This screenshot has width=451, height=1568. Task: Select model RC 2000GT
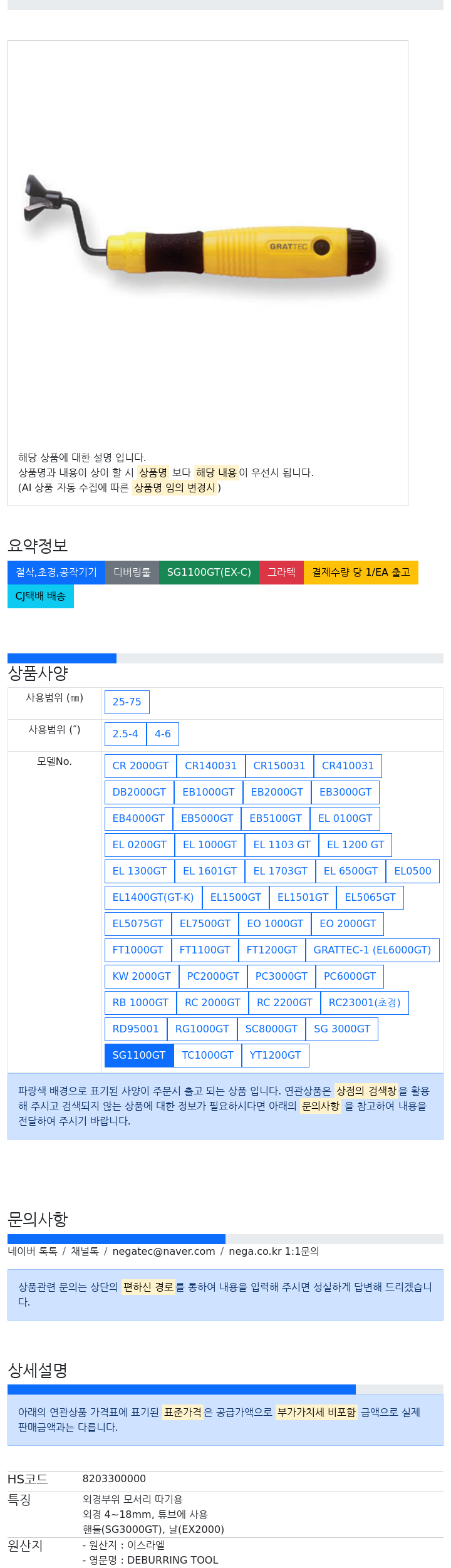coord(212,1003)
